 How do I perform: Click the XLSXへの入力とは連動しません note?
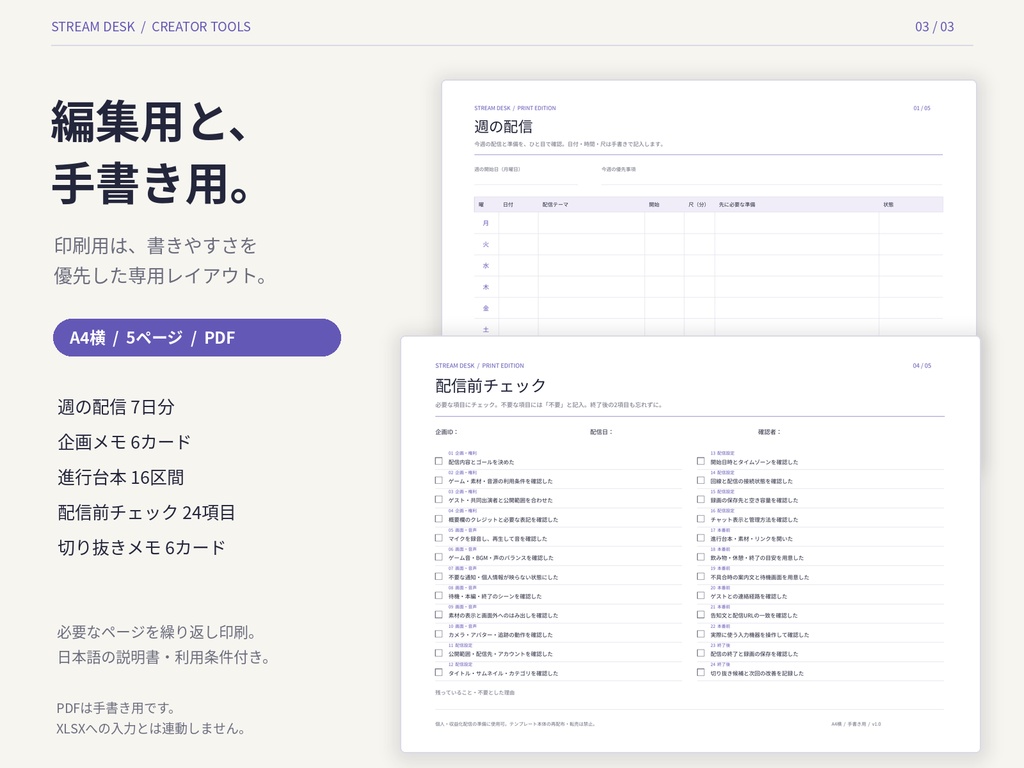(151, 728)
